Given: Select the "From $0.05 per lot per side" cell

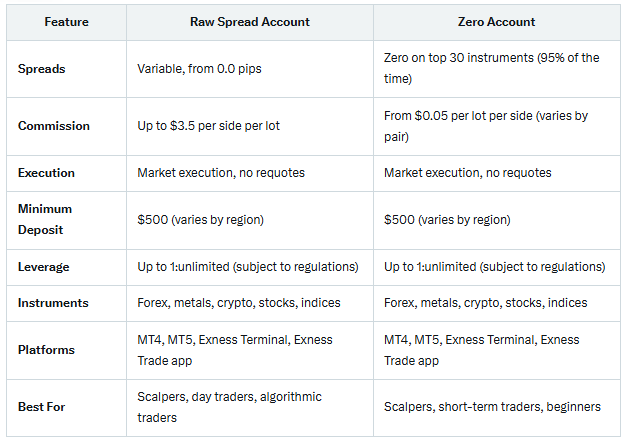Looking at the screenshot, I should point(486,125).
